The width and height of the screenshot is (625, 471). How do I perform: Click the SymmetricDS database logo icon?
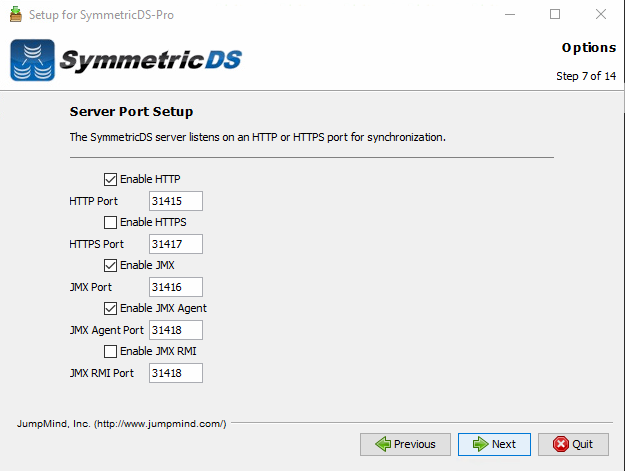[32, 60]
